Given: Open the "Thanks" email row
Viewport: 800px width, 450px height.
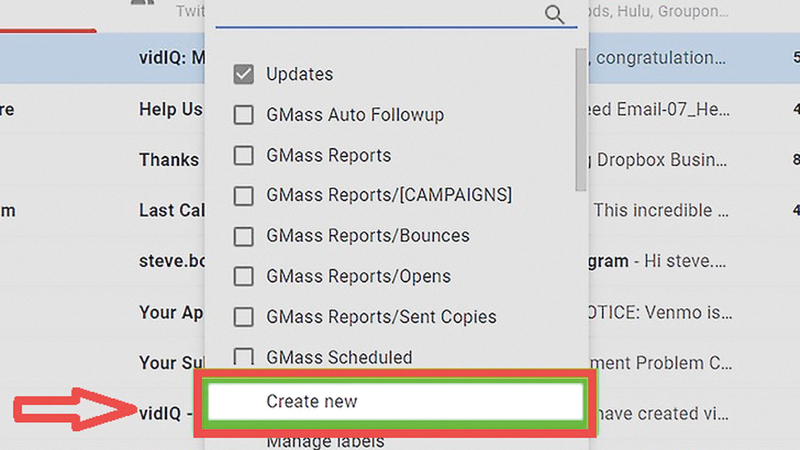Looking at the screenshot, I should pos(169,160).
